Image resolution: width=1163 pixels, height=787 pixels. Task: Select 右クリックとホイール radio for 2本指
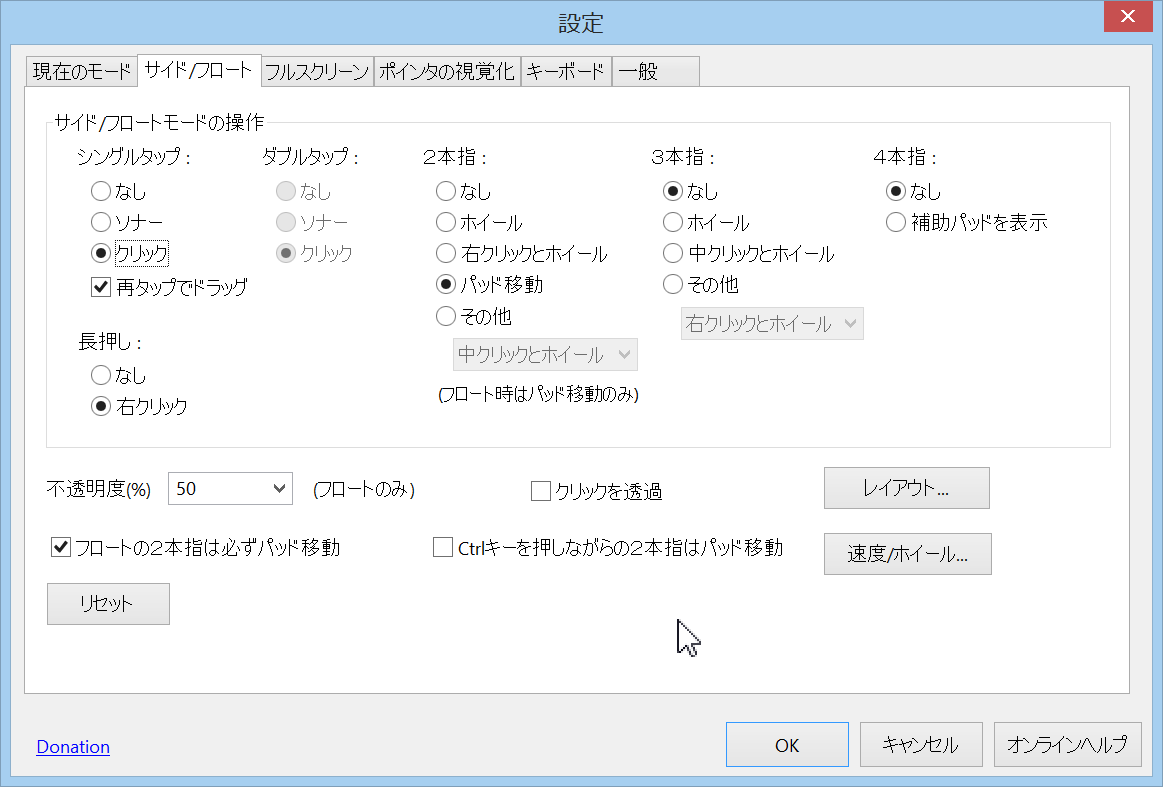[x=447, y=254]
